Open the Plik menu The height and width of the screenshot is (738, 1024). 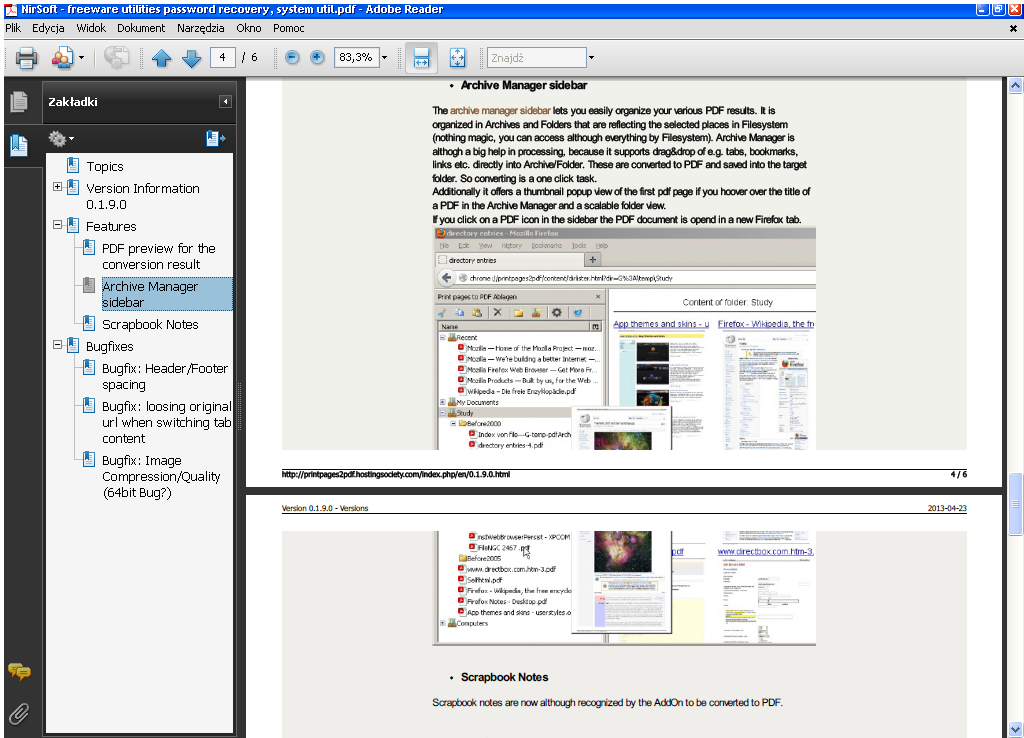[x=13, y=28]
